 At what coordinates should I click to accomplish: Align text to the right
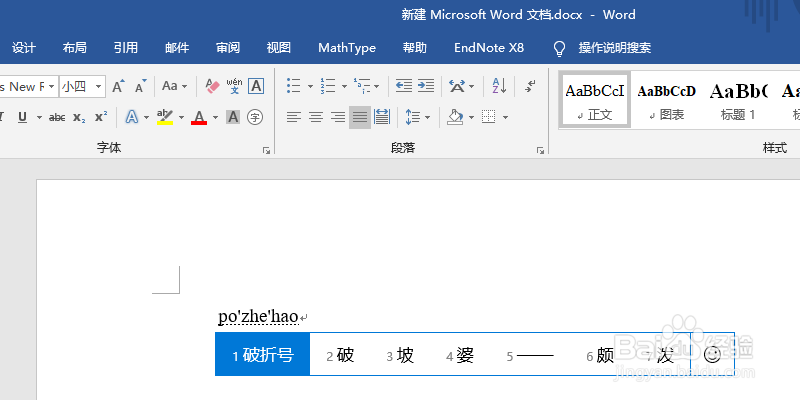[338, 117]
